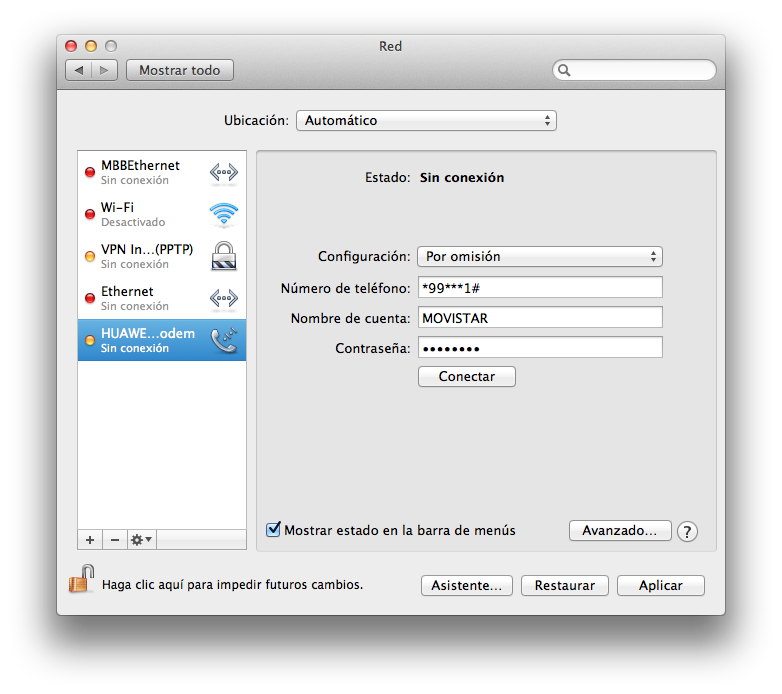Click the Restaurar button
The height and width of the screenshot is (694, 782).
[x=565, y=585]
